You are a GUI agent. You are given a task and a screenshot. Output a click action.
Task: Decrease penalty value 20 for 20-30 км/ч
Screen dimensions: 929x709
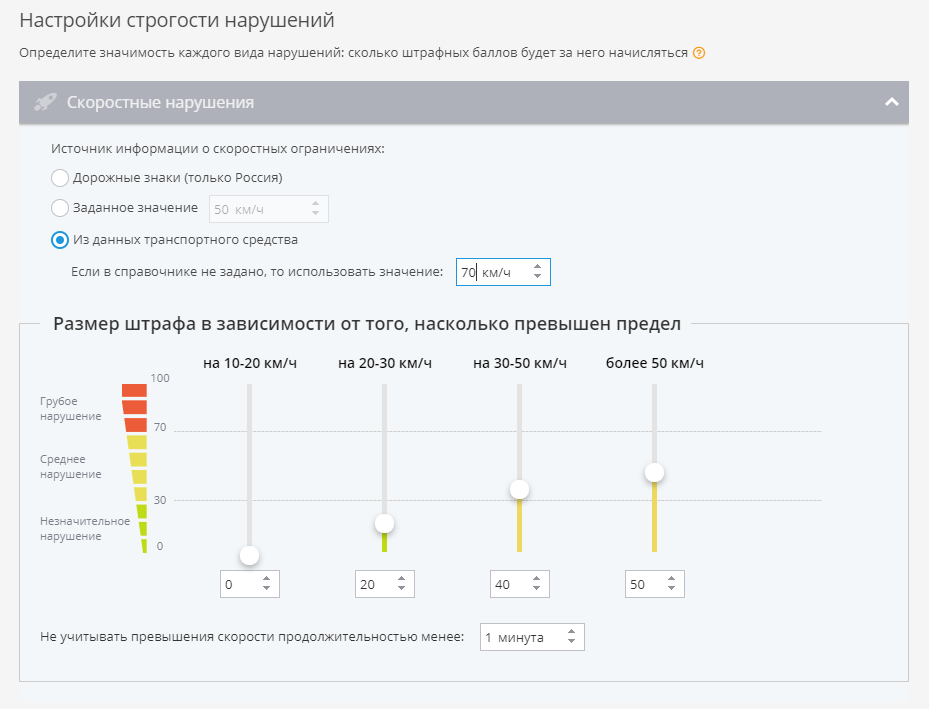point(401,590)
